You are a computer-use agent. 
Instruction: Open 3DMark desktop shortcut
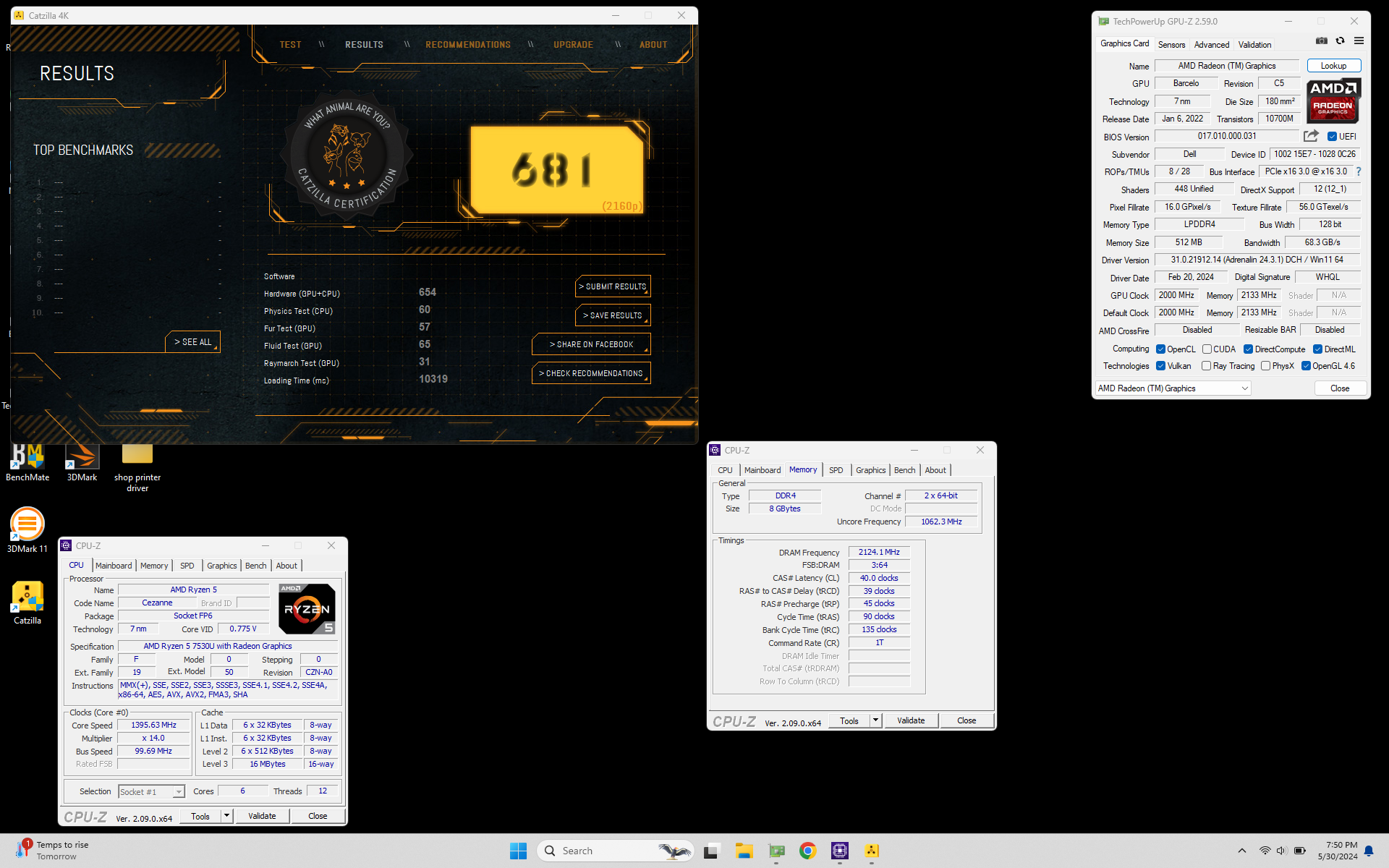[x=82, y=461]
